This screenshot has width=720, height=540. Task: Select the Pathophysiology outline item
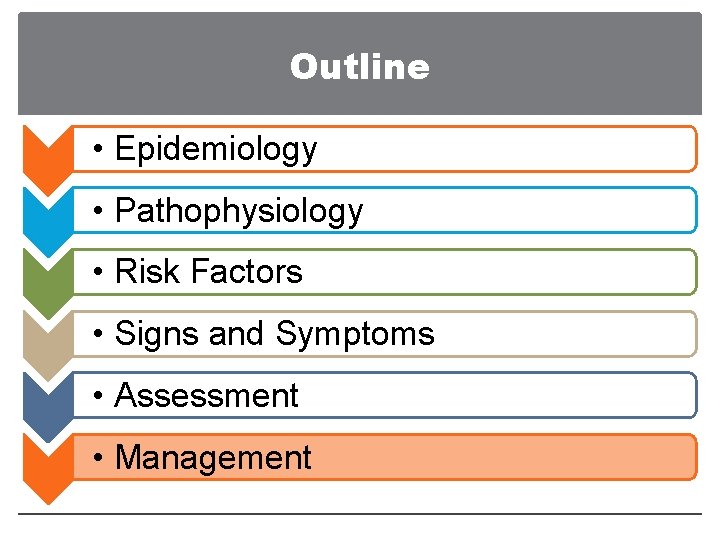pos(239,211)
